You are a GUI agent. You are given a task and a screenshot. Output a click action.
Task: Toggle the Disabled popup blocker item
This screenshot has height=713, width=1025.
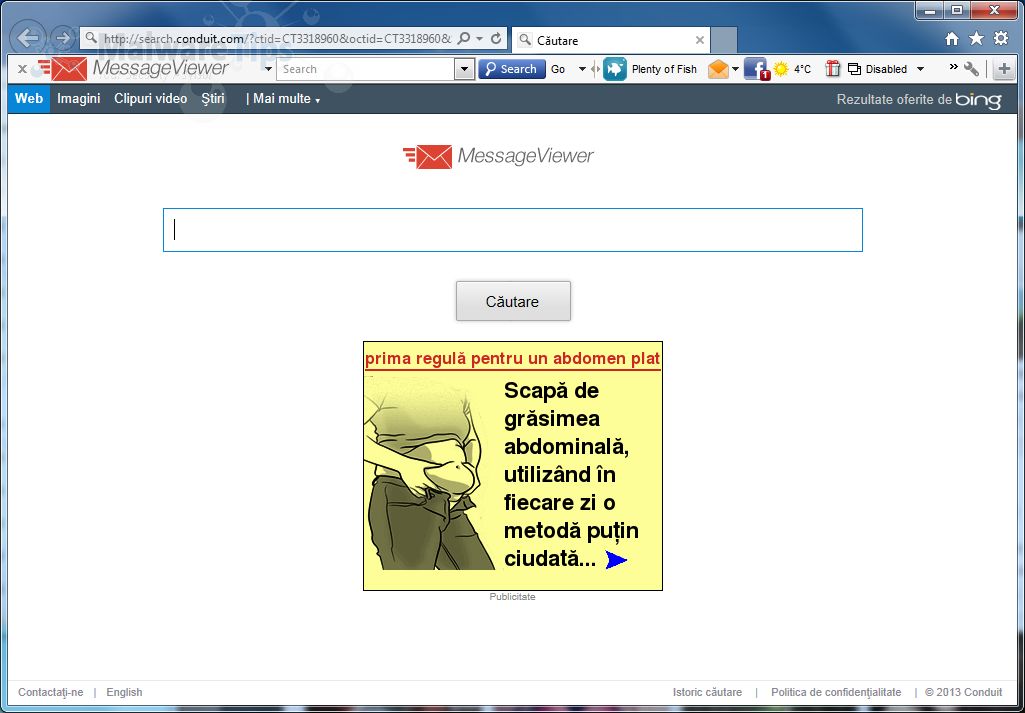tap(877, 69)
